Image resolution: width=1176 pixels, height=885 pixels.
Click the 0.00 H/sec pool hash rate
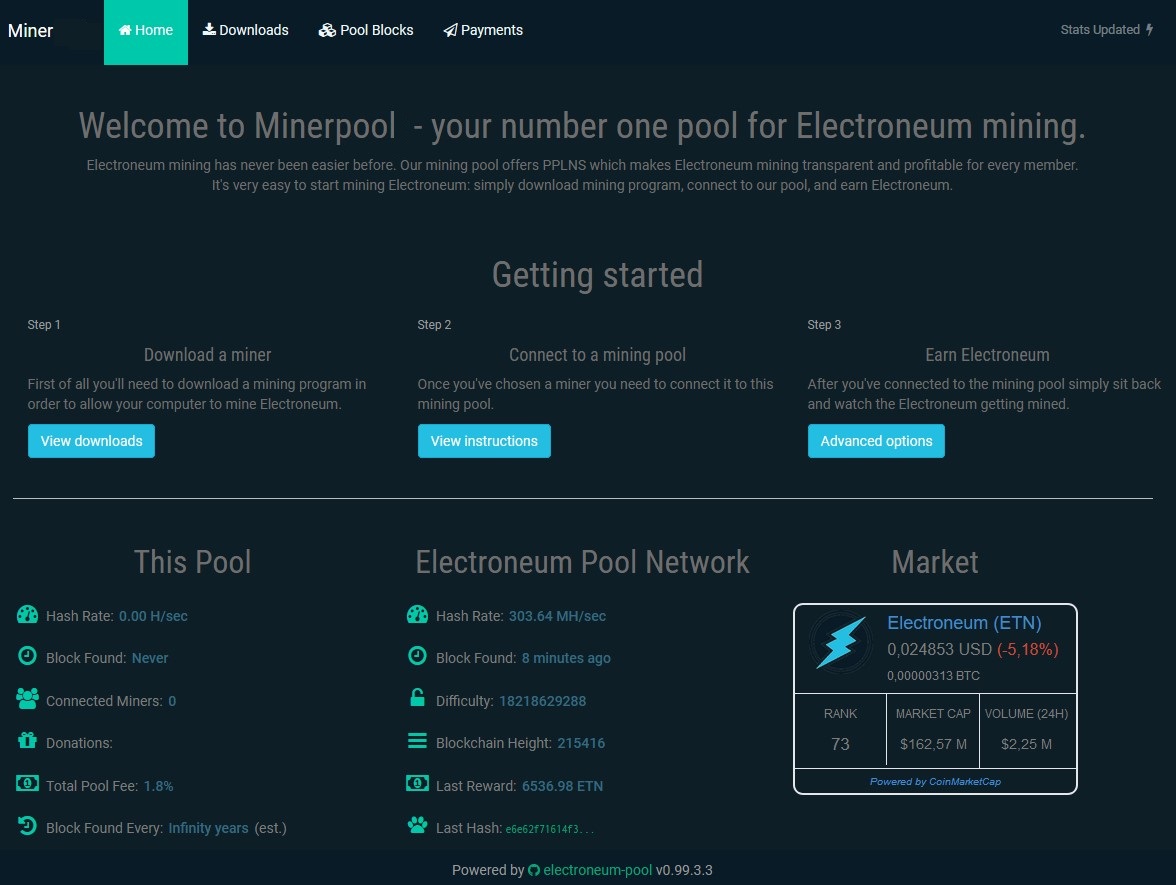point(153,616)
